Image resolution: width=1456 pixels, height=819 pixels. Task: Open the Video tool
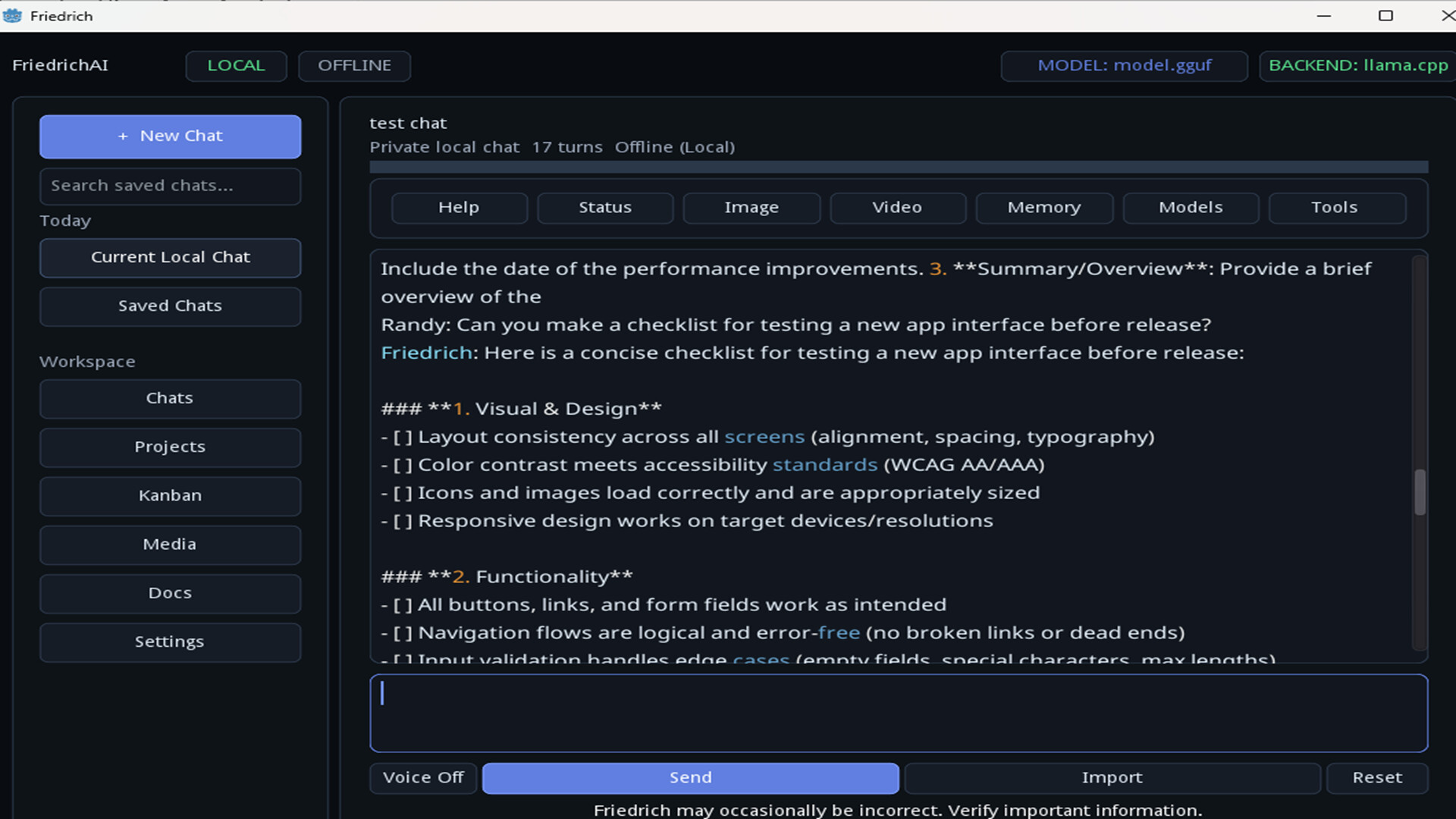(x=898, y=208)
